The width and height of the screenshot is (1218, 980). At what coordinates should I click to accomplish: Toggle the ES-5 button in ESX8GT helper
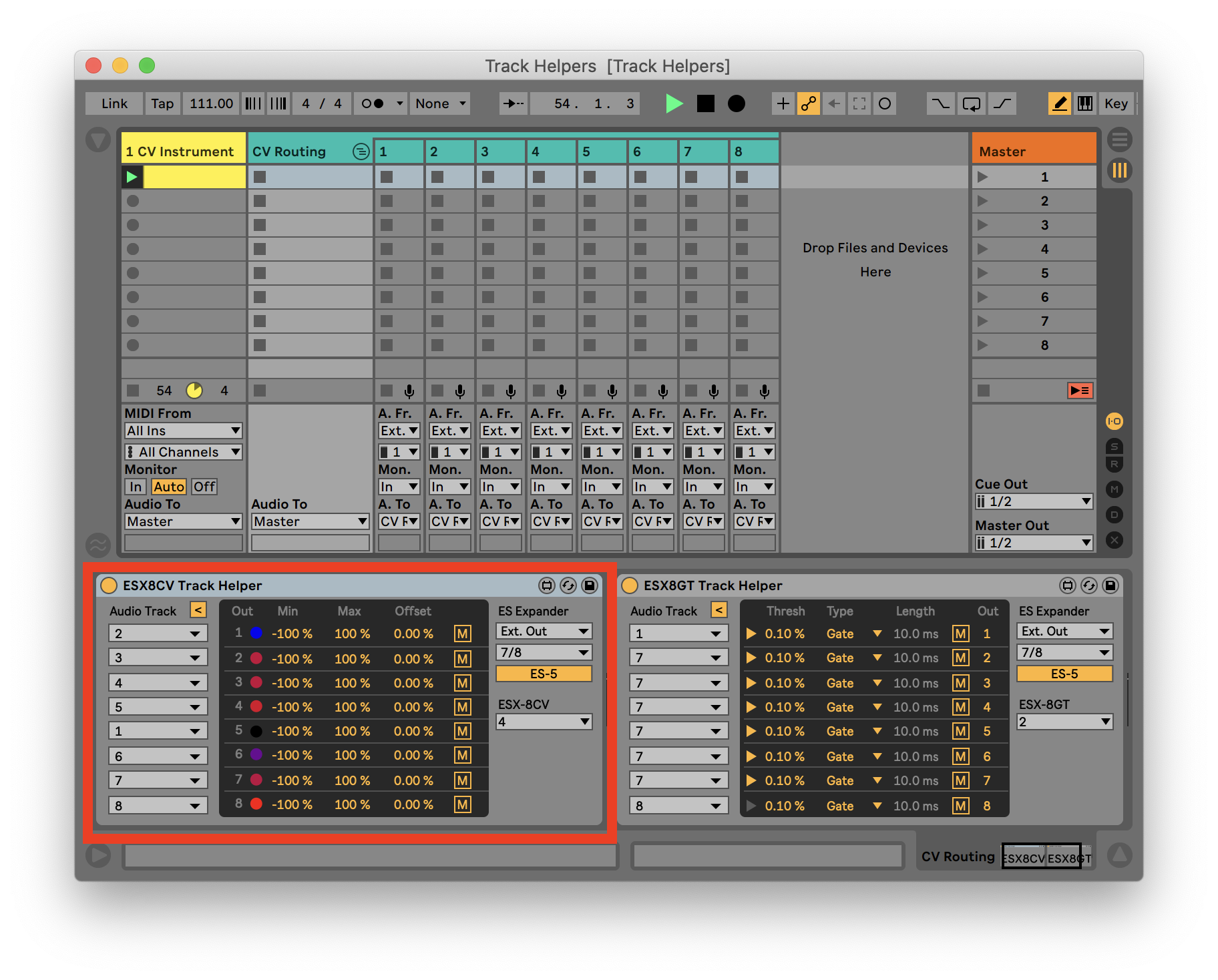1064,674
